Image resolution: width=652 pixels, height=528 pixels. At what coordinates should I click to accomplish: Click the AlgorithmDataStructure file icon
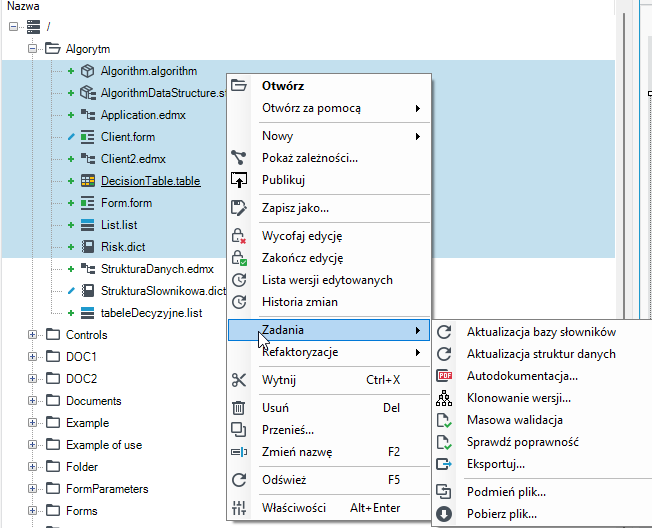(88, 93)
